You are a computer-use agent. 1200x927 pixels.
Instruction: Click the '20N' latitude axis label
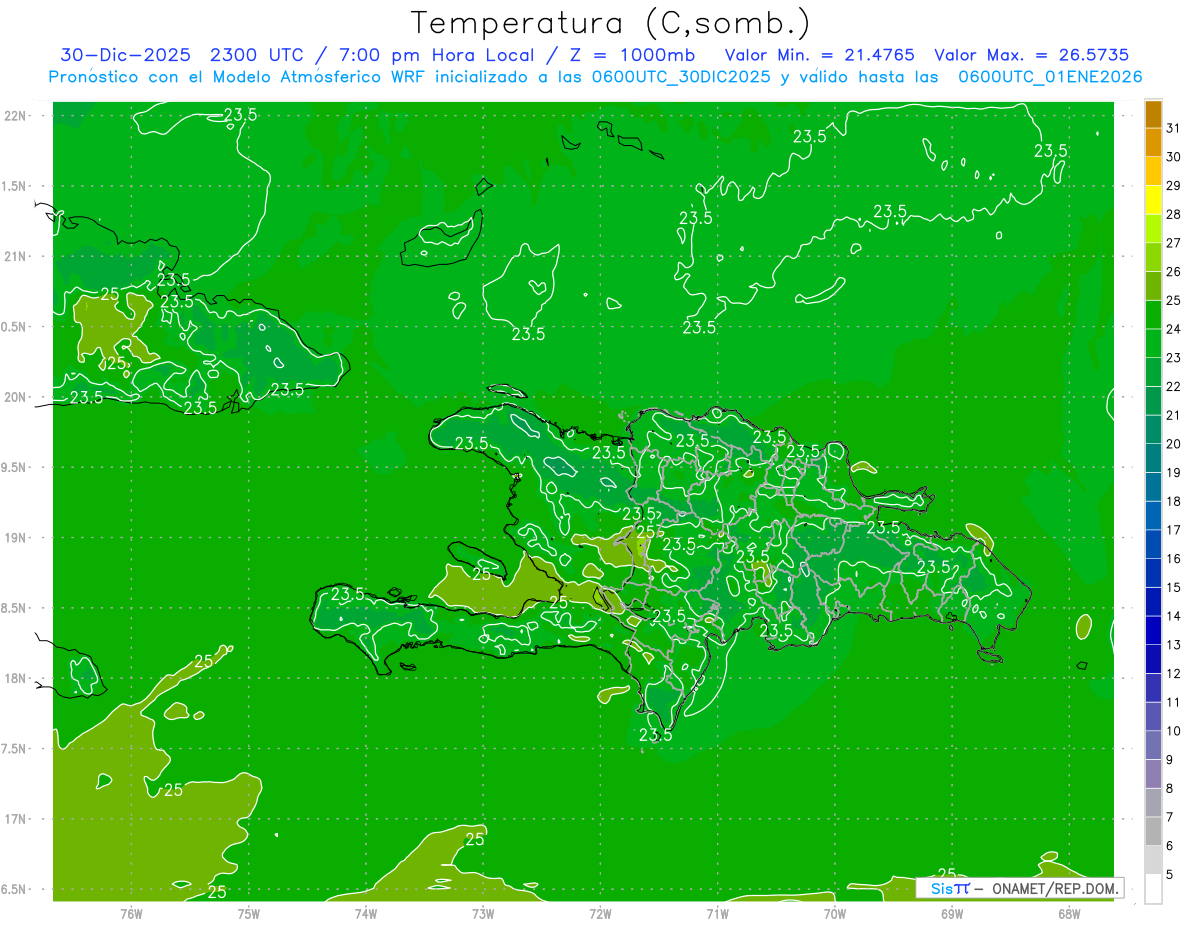point(15,397)
